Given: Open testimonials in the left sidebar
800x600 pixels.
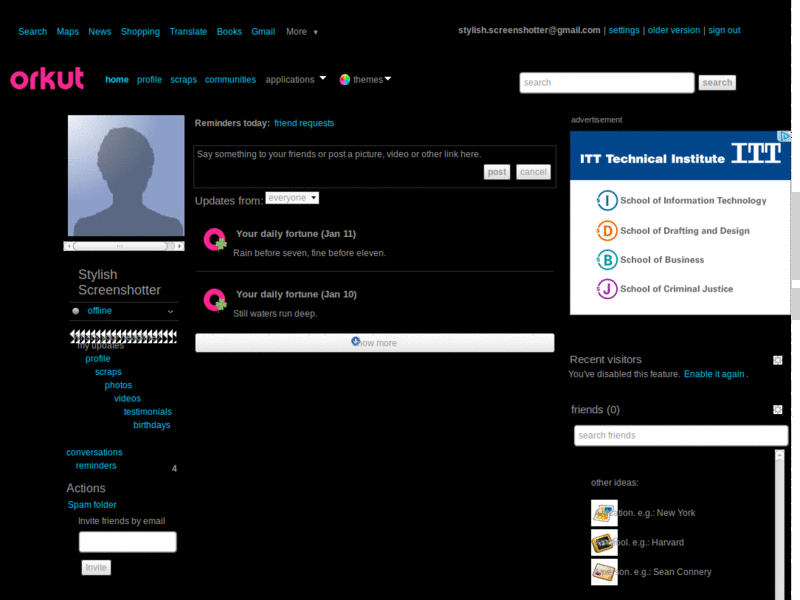Looking at the screenshot, I should click(x=147, y=412).
